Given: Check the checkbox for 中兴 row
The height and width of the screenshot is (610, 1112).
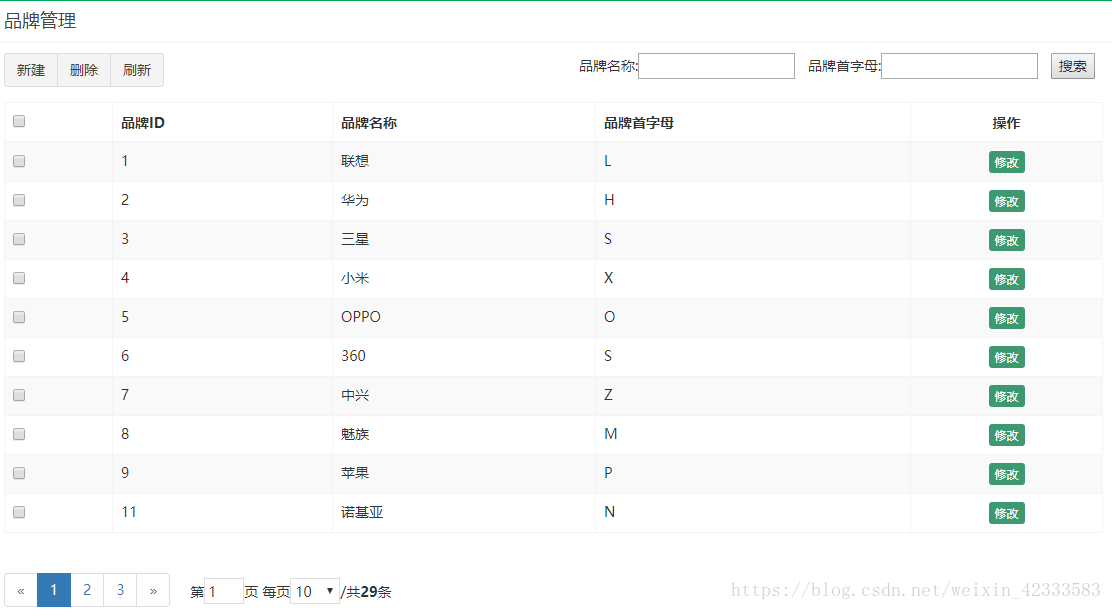Looking at the screenshot, I should (19, 395).
